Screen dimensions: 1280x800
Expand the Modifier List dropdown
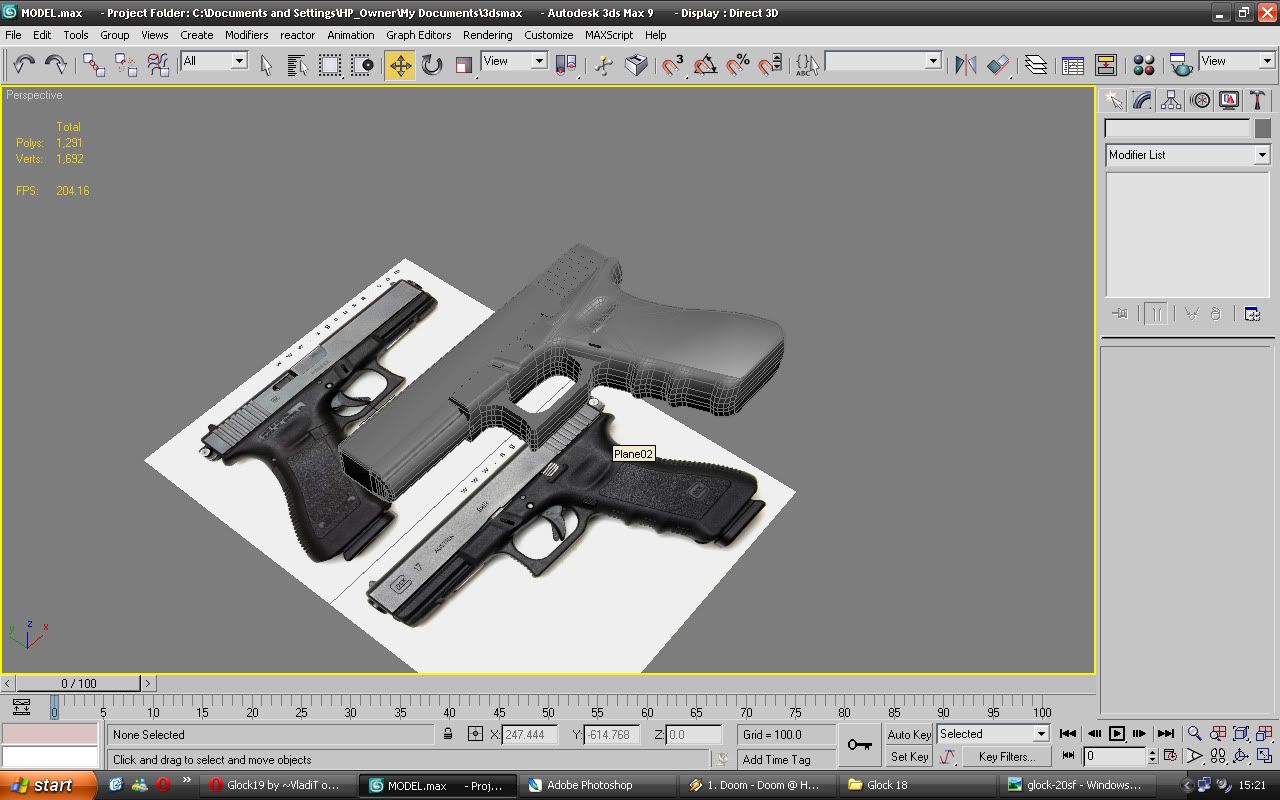[x=1187, y=155]
